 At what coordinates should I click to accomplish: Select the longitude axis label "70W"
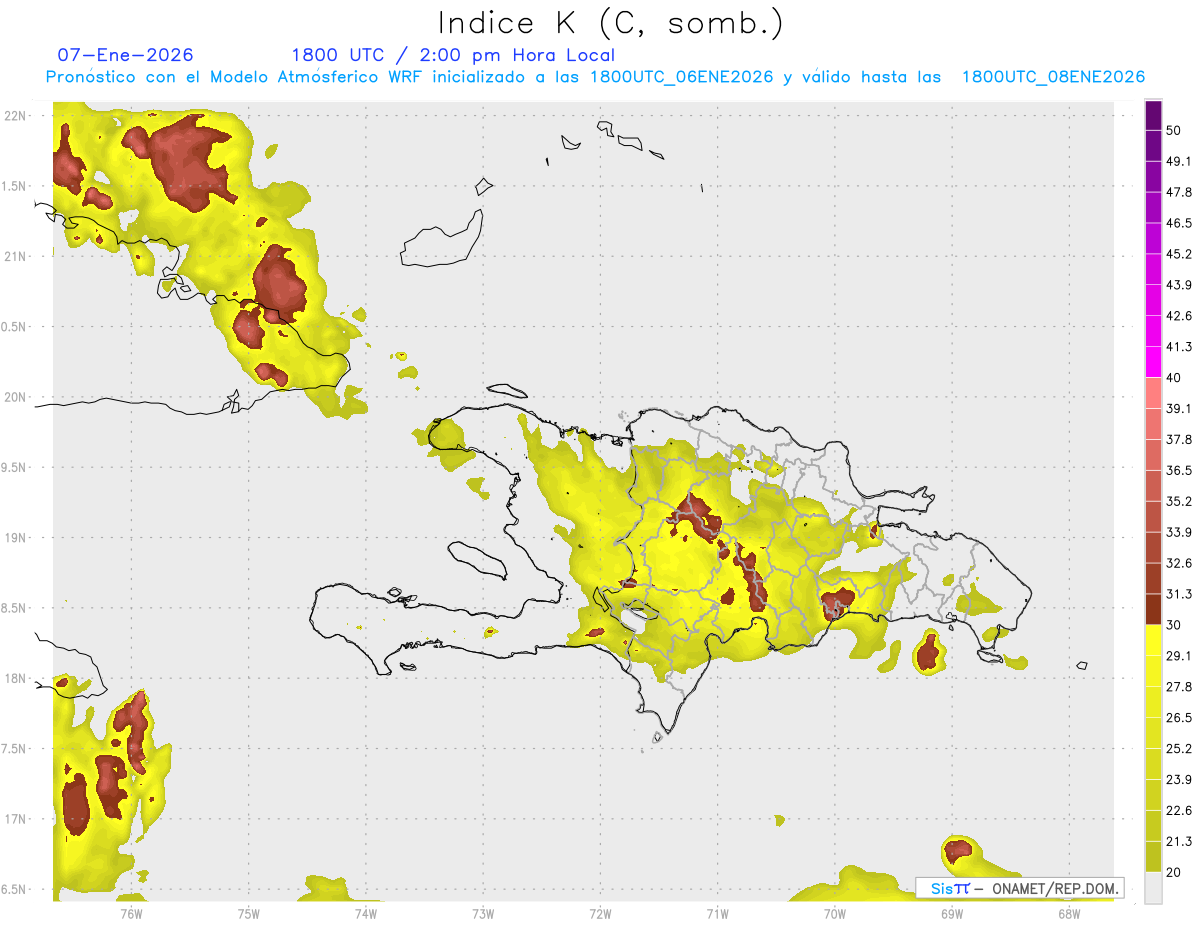(835, 914)
